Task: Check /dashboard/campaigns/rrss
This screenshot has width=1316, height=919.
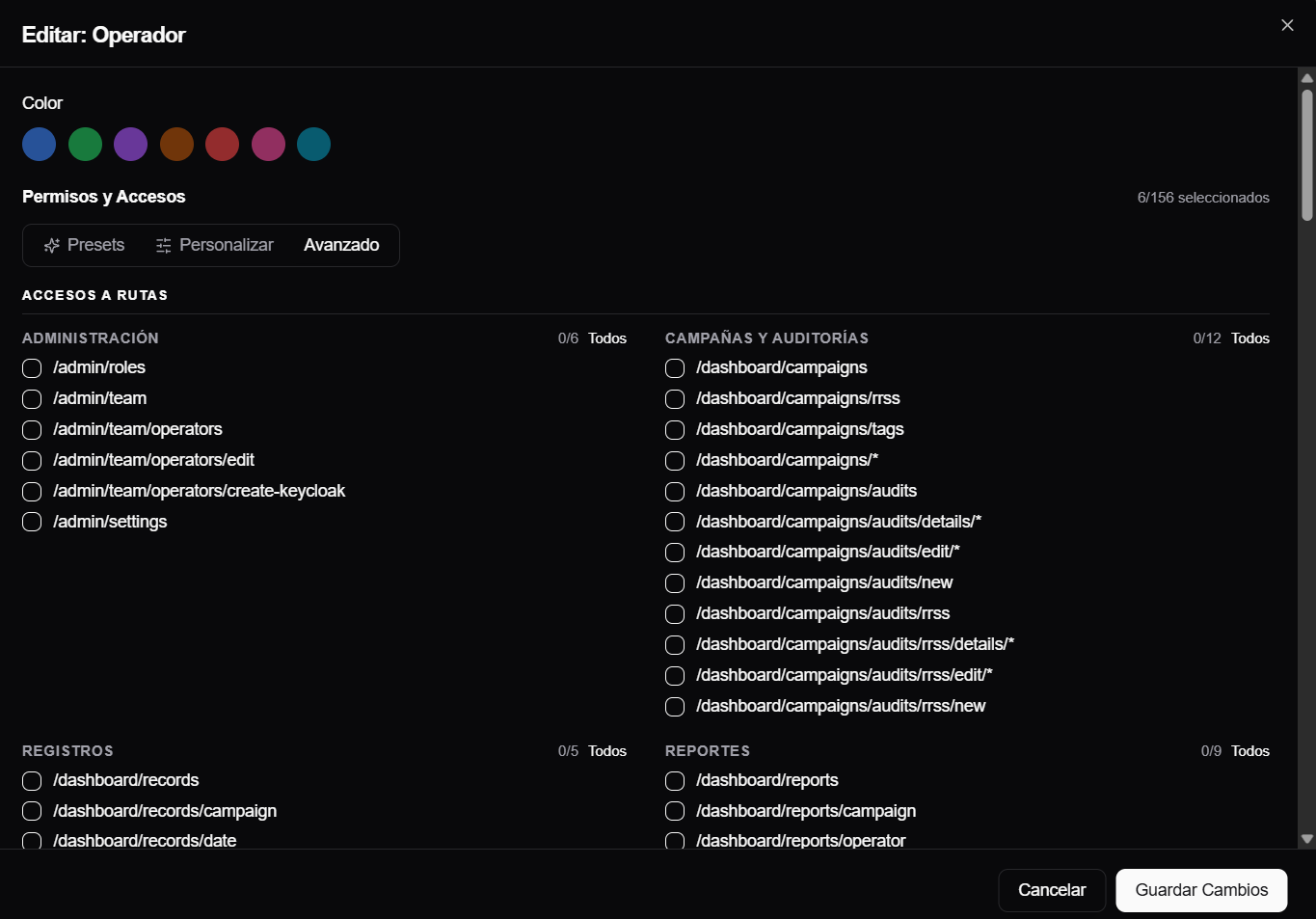Action: click(x=675, y=399)
